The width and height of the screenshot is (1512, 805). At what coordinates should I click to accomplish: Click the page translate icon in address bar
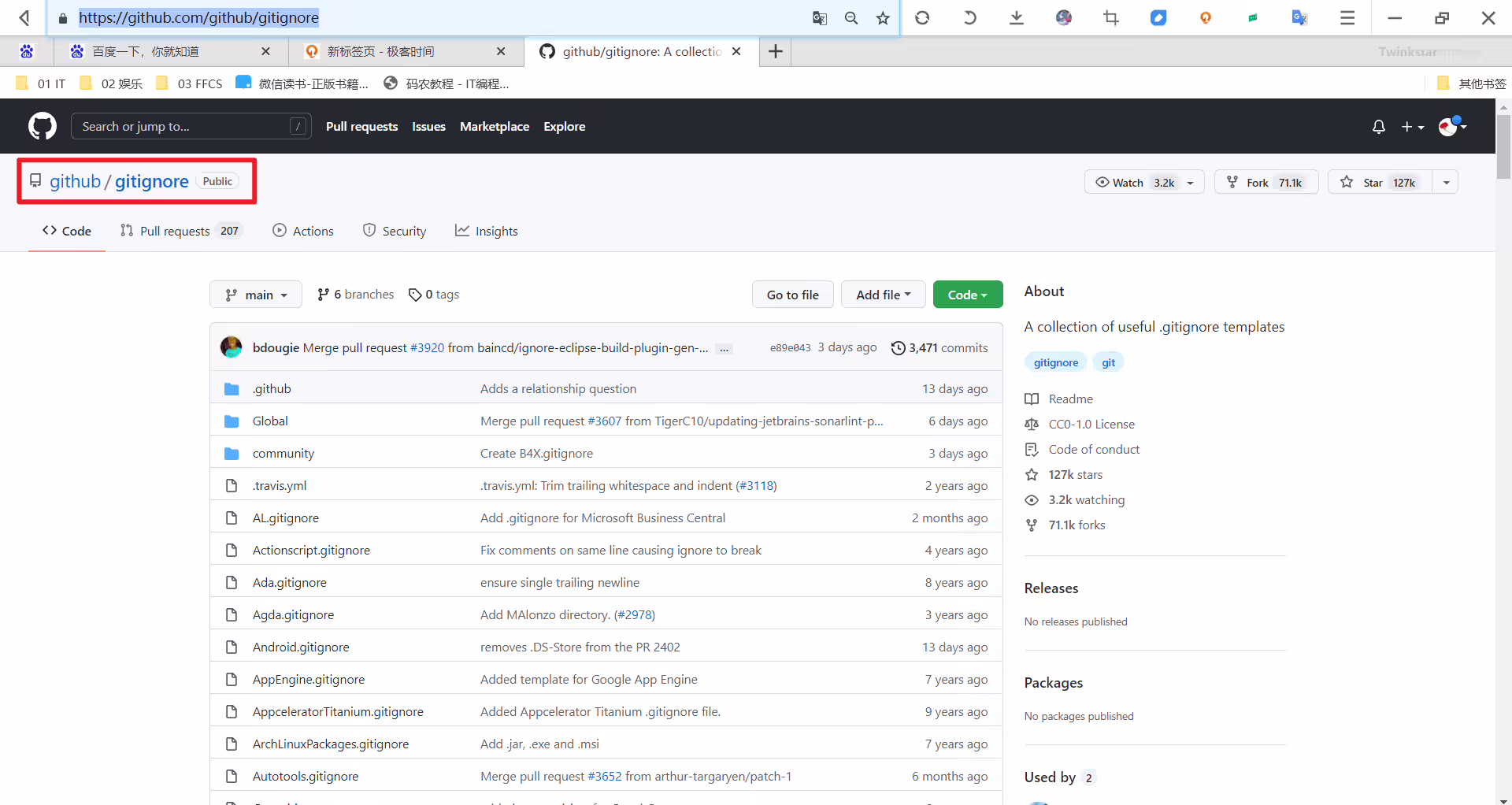pyautogui.click(x=820, y=17)
